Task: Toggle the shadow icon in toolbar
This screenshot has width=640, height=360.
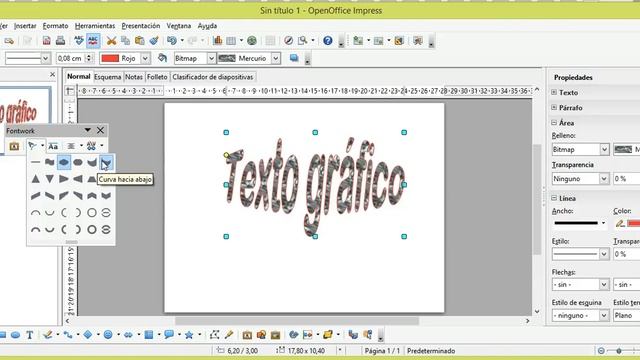Action: [x=294, y=58]
